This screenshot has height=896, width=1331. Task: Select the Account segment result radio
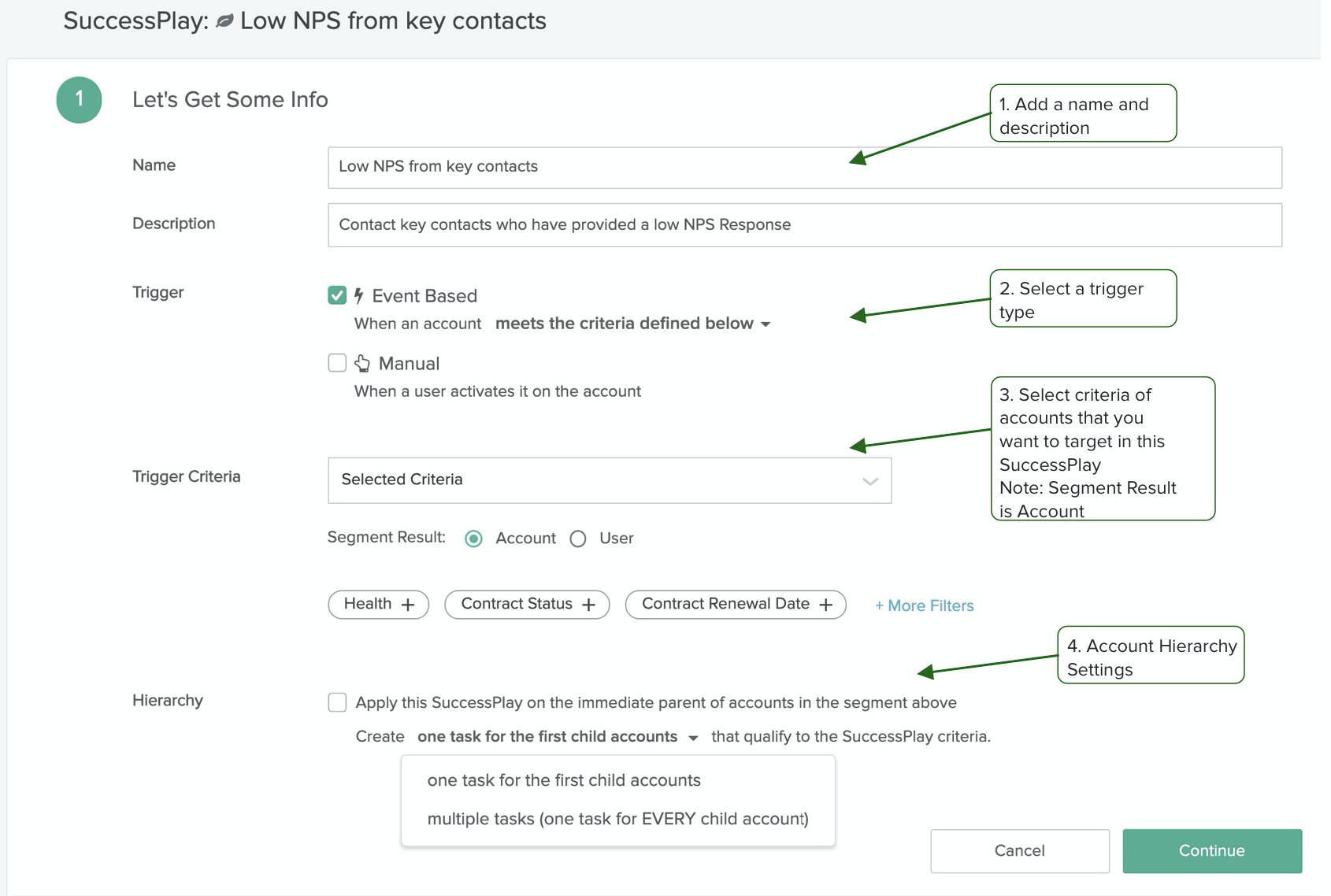[x=473, y=539]
